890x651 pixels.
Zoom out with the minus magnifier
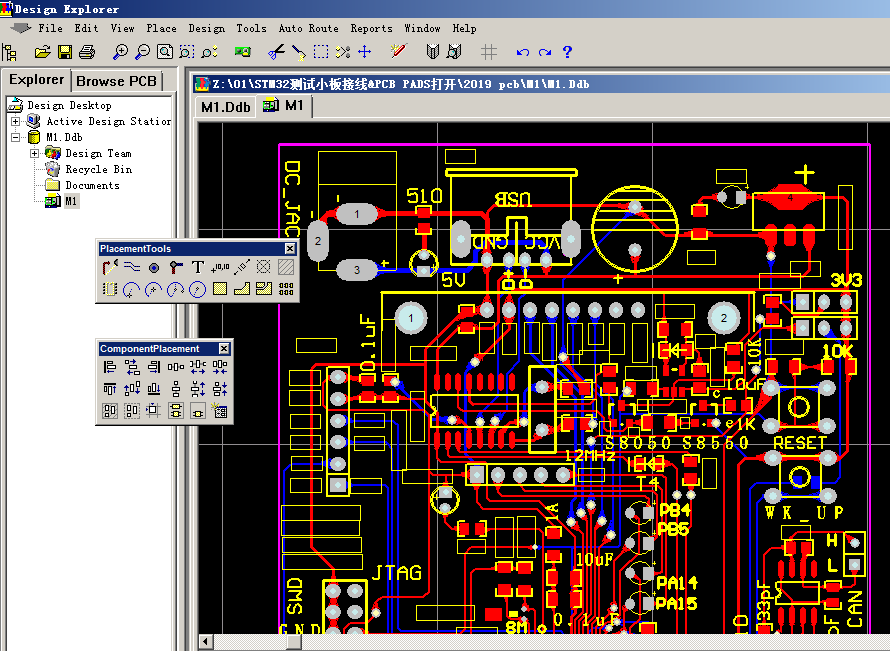click(x=142, y=52)
